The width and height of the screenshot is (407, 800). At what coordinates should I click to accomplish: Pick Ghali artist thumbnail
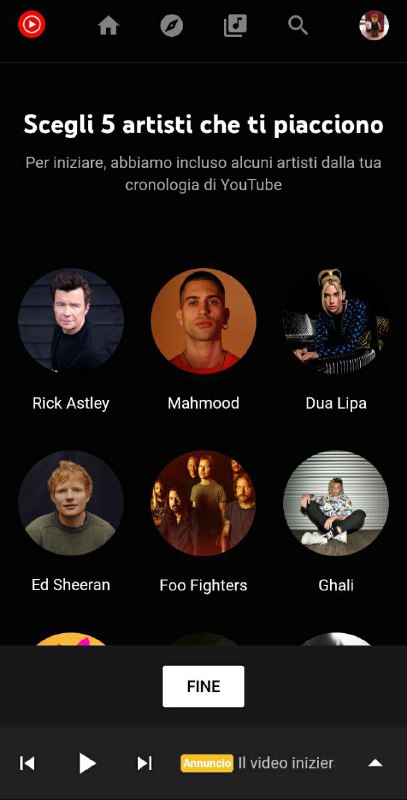336,503
